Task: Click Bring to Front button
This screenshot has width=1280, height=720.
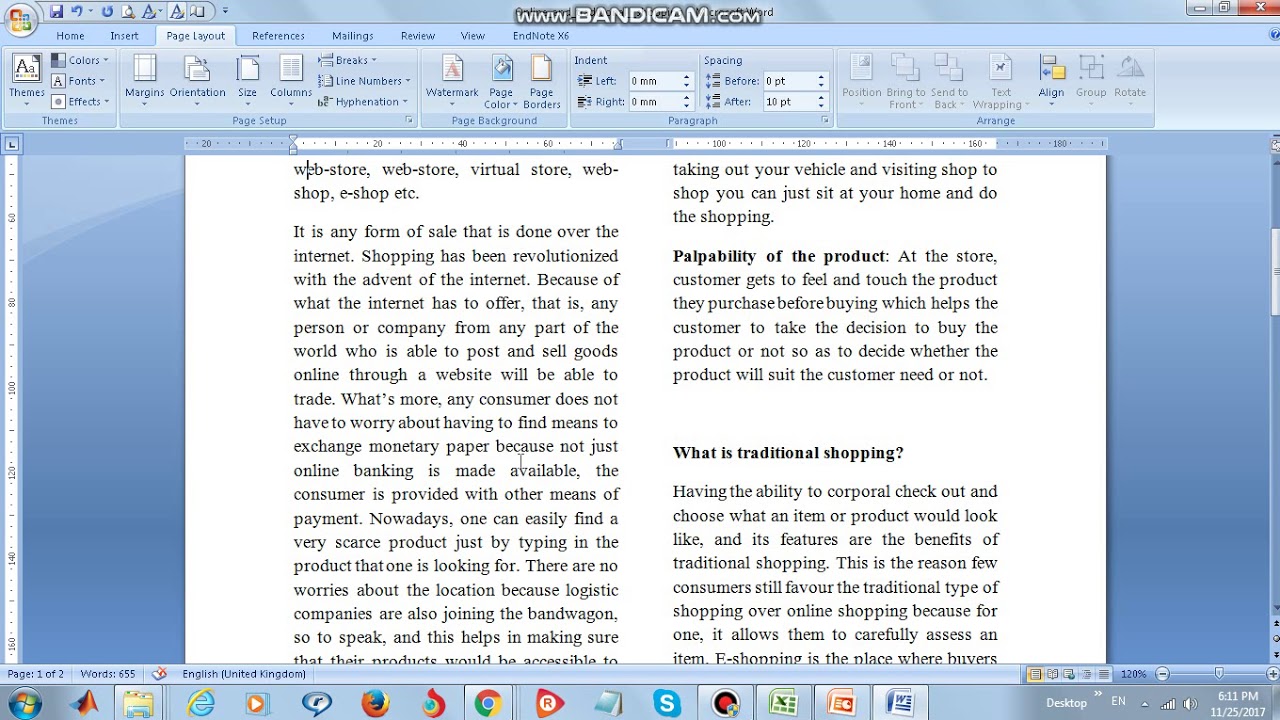Action: click(906, 80)
